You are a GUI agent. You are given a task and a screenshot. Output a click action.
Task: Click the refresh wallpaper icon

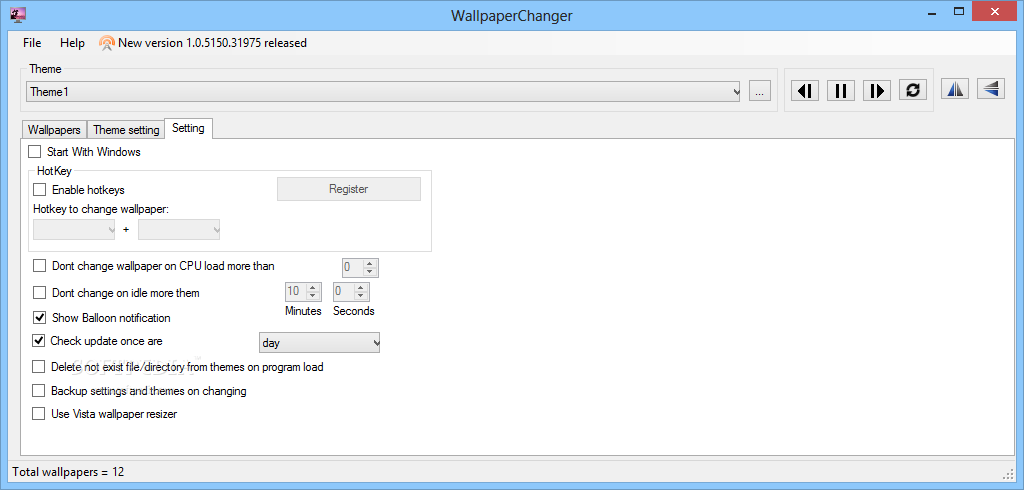pyautogui.click(x=913, y=90)
